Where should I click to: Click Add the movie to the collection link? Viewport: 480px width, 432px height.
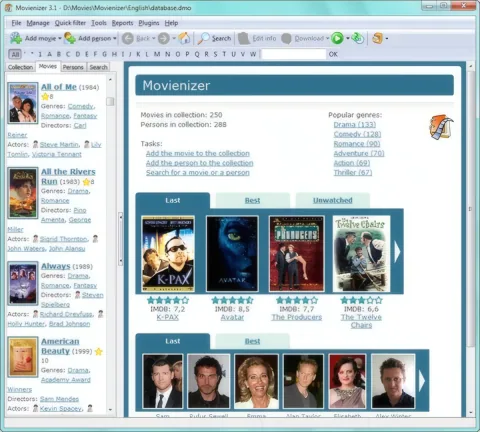tap(198, 153)
